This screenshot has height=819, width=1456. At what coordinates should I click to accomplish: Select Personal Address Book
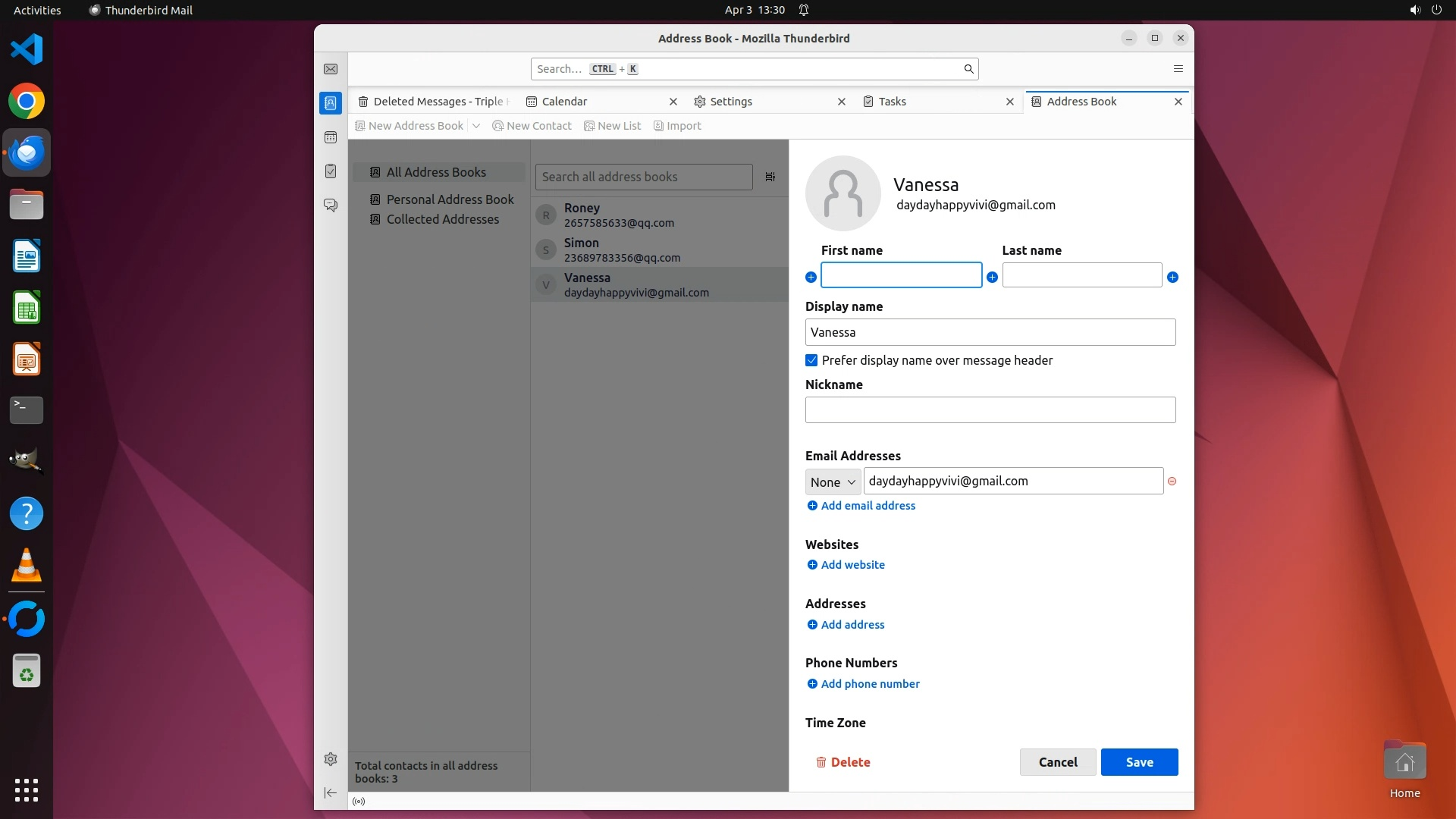(x=450, y=199)
